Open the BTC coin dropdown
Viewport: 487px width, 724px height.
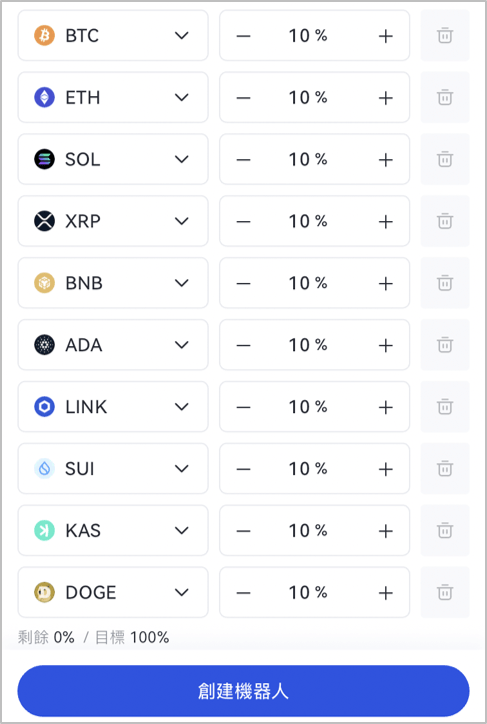pyautogui.click(x=113, y=36)
